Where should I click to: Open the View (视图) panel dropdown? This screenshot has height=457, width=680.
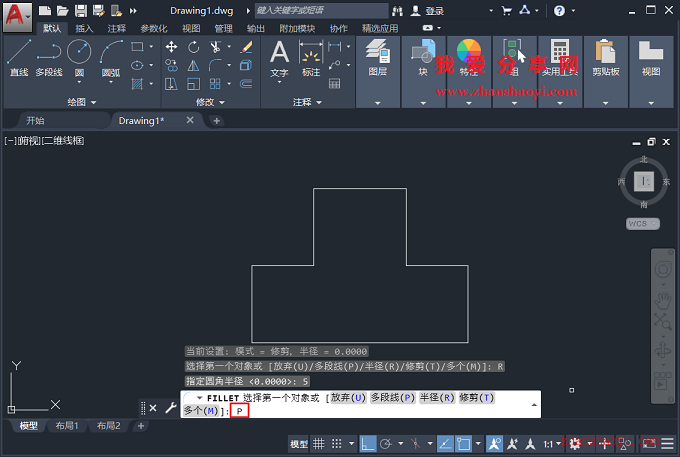tap(651, 103)
